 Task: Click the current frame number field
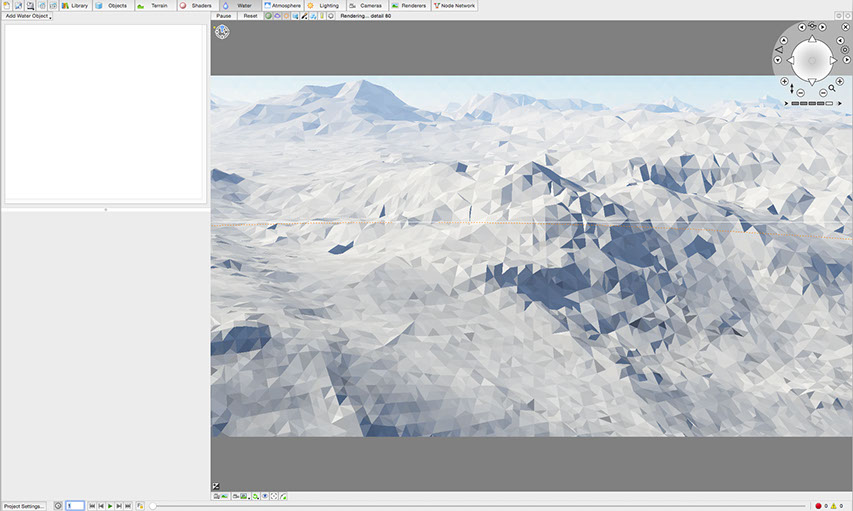pyautogui.click(x=75, y=506)
